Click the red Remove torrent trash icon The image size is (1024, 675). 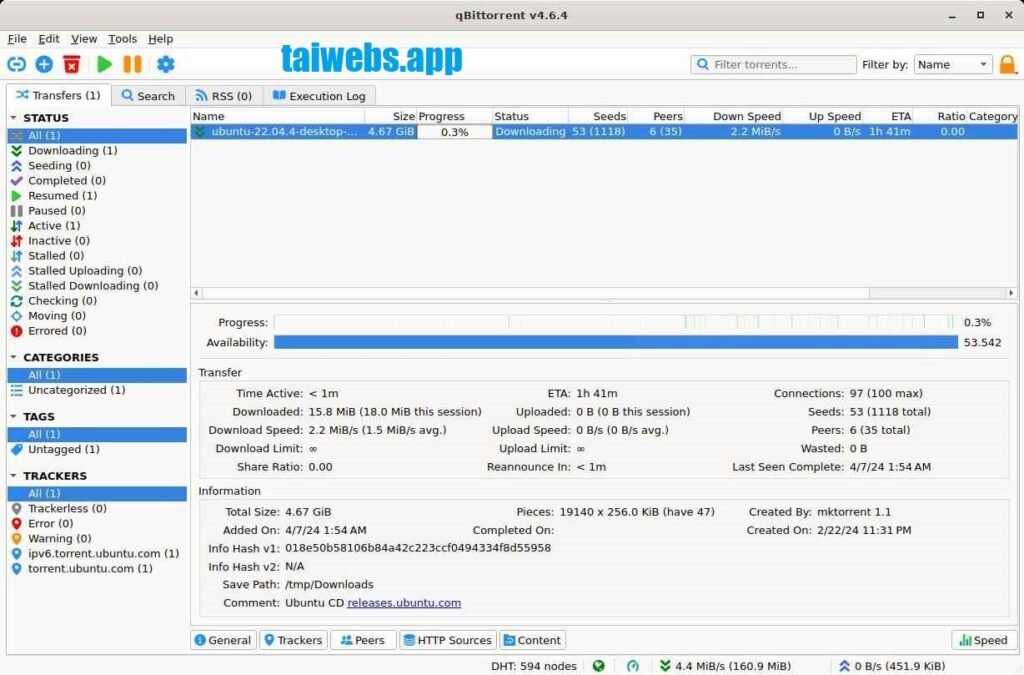[72, 64]
